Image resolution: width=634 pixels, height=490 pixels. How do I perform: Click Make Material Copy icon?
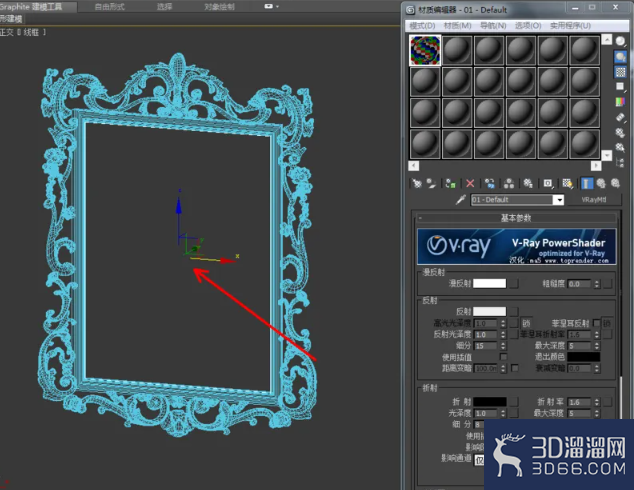coord(490,184)
